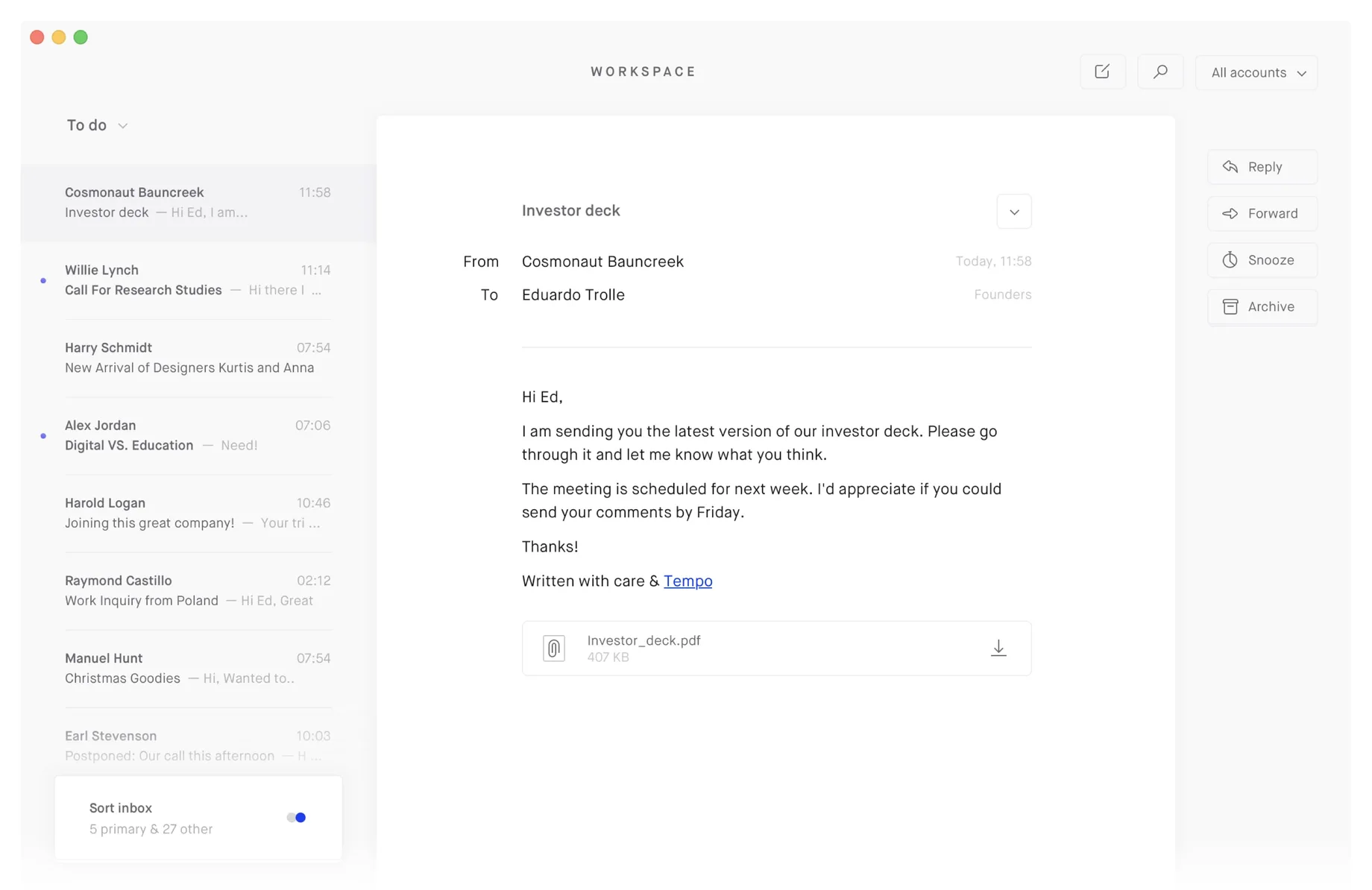Click unread dot beside Alex Jordan
This screenshot has height=890, width=1372.
pos(43,436)
